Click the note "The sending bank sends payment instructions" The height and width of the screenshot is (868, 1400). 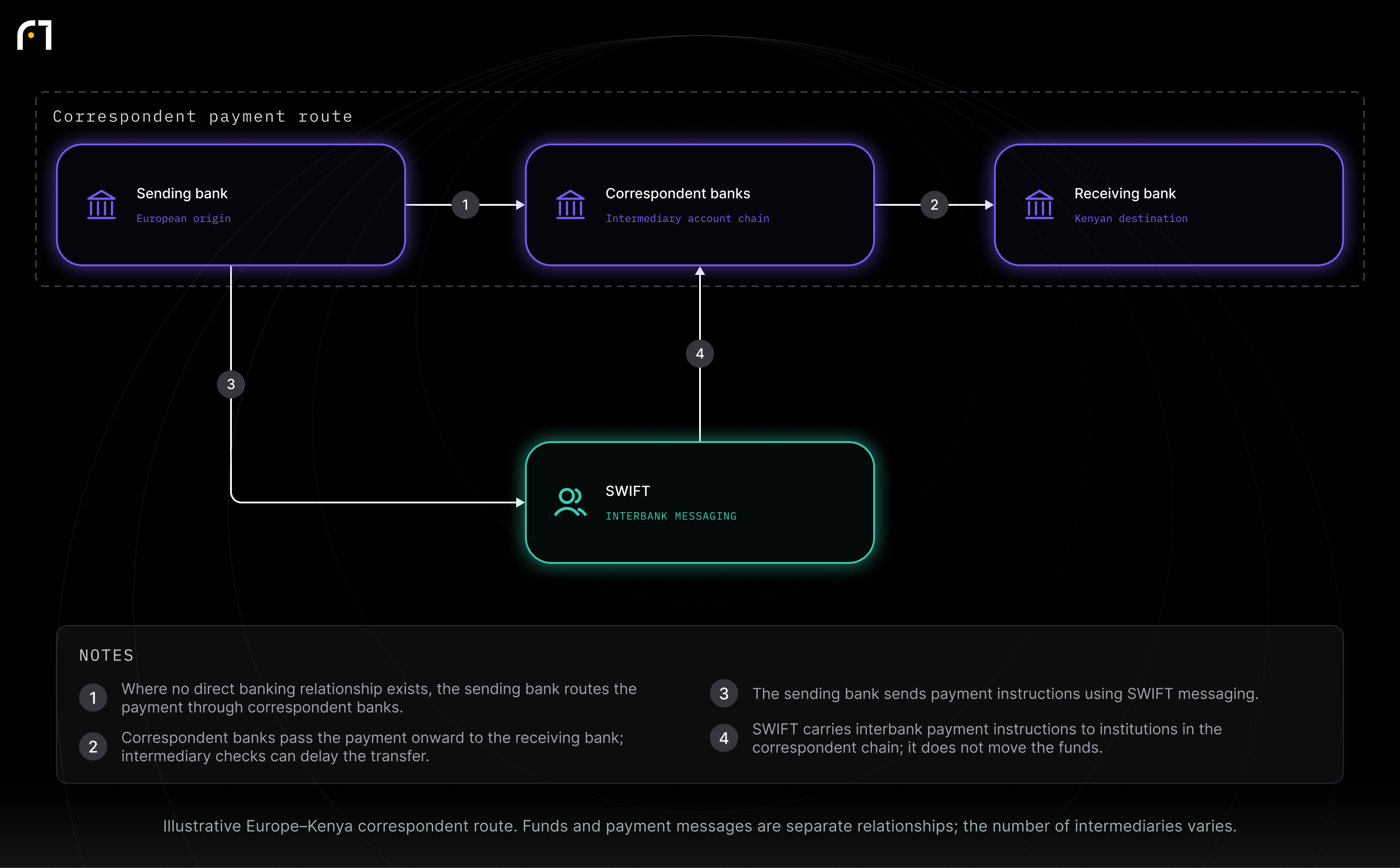(1005, 694)
